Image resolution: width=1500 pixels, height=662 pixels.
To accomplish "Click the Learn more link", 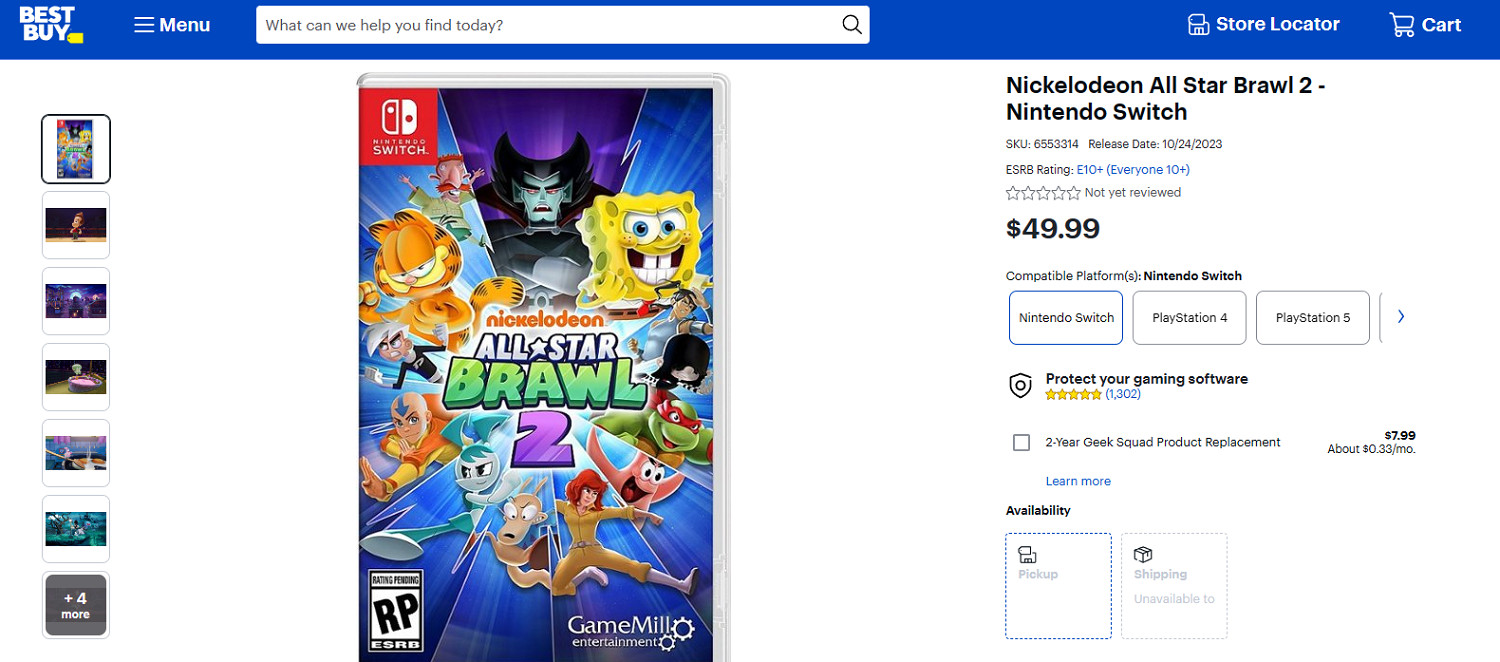I will (x=1078, y=482).
